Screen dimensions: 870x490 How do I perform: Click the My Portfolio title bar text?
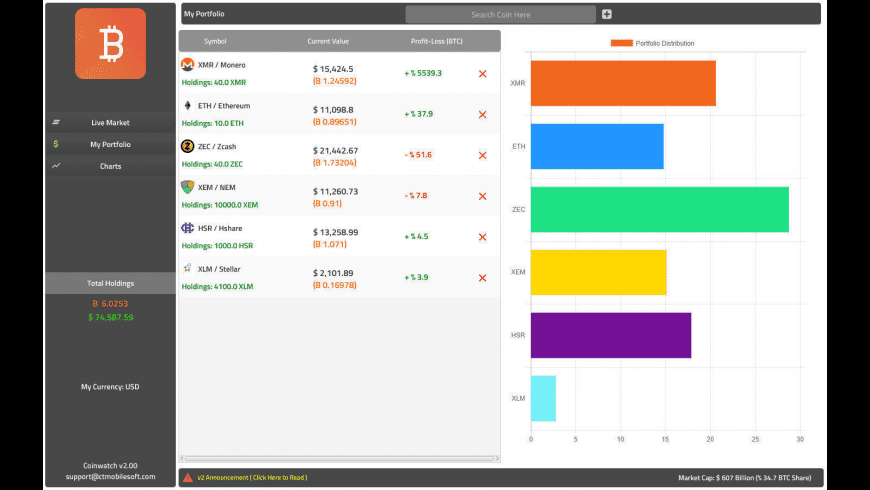pos(204,14)
